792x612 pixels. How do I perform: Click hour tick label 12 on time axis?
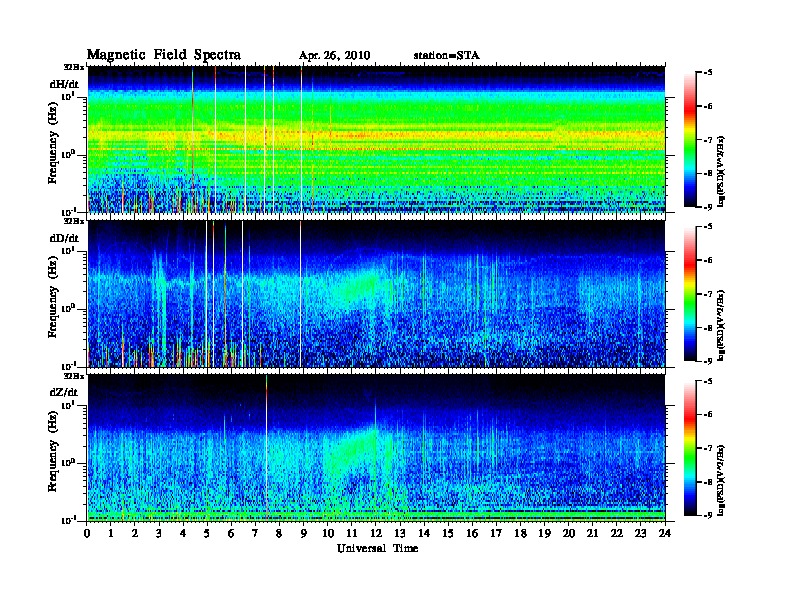pyautogui.click(x=376, y=534)
